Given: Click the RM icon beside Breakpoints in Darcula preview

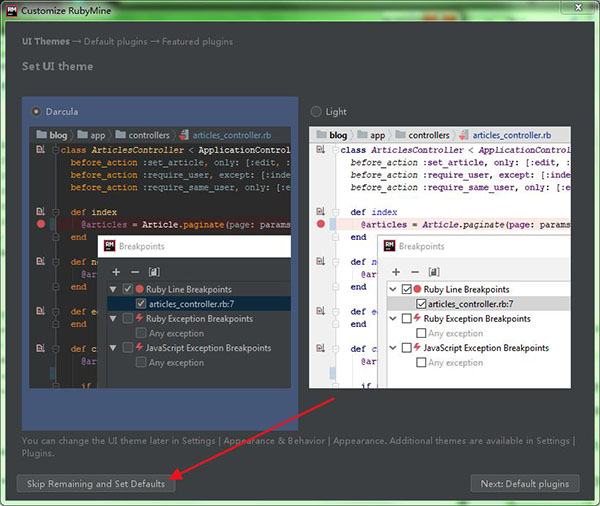Looking at the screenshot, I should point(110,246).
